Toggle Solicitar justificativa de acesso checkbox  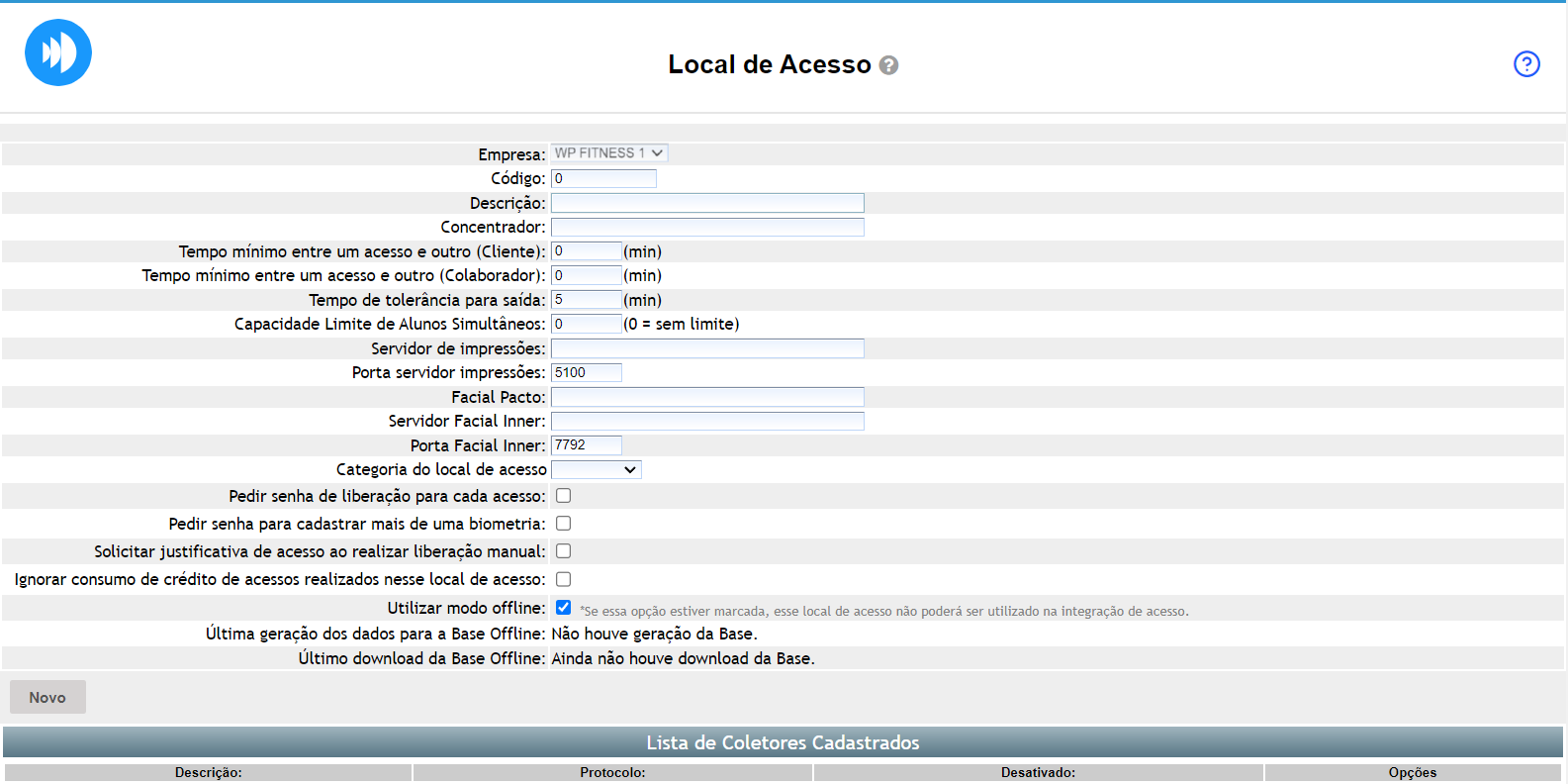click(x=563, y=551)
